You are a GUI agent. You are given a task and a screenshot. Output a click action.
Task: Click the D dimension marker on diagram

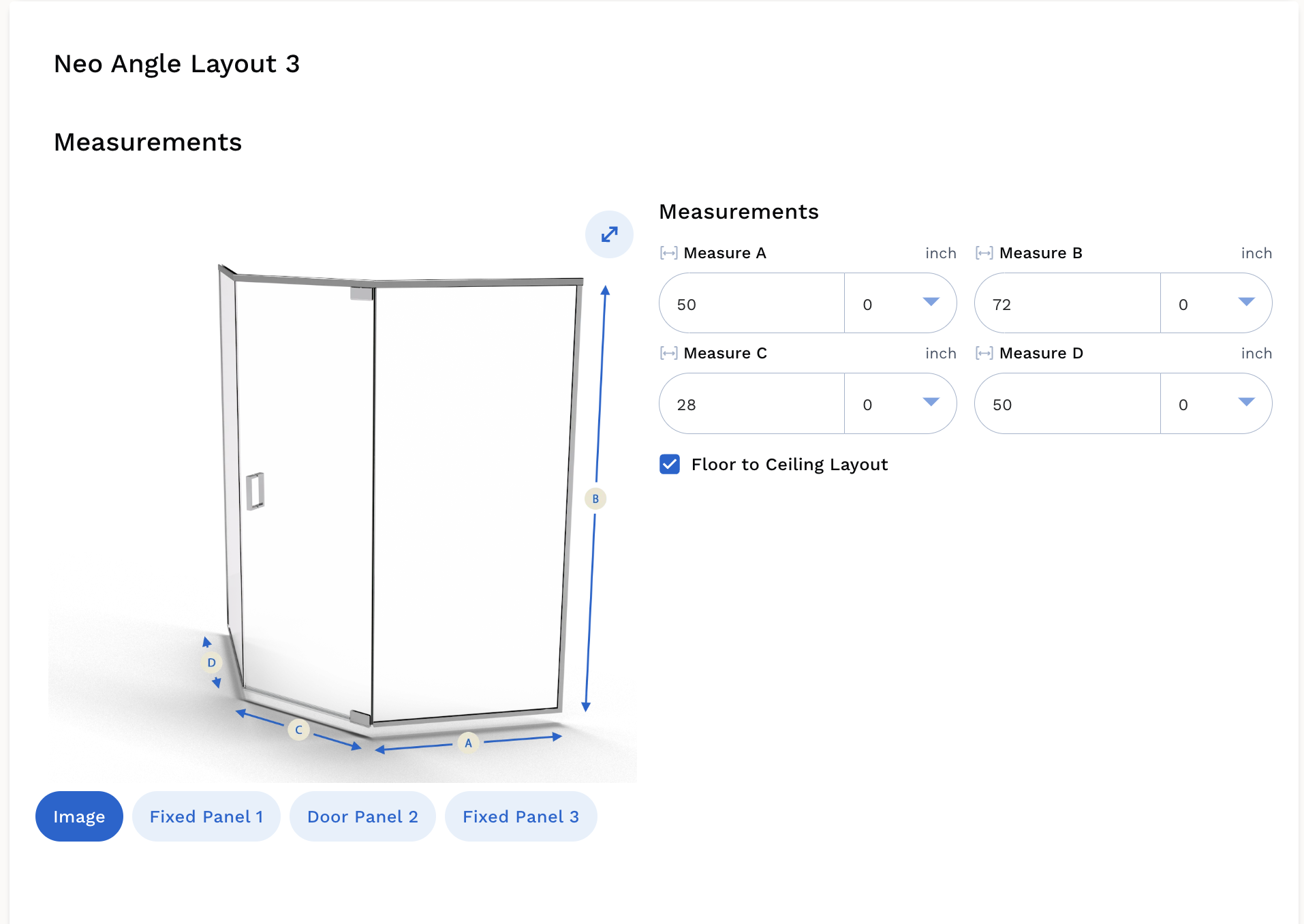click(211, 662)
